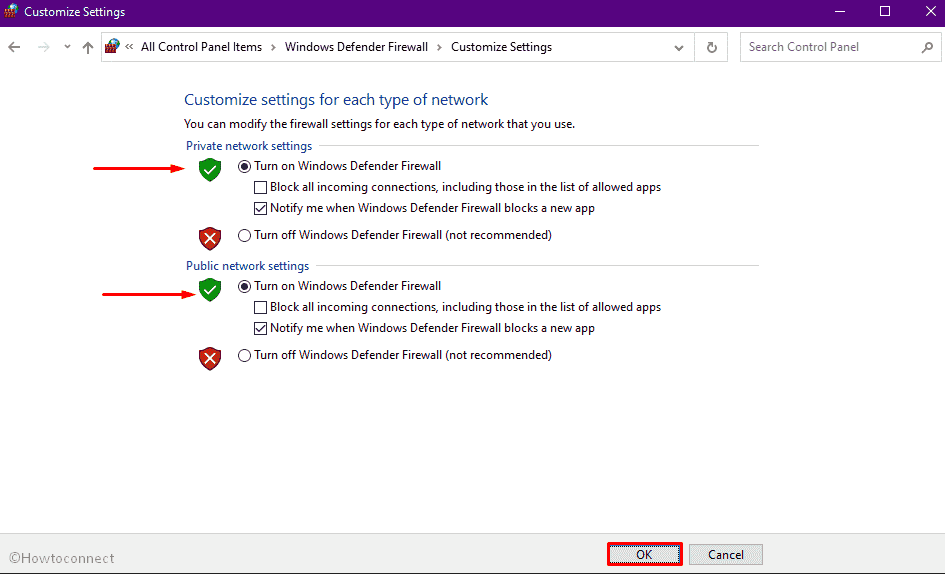
Task: Click the Cancel button
Action: click(x=726, y=554)
